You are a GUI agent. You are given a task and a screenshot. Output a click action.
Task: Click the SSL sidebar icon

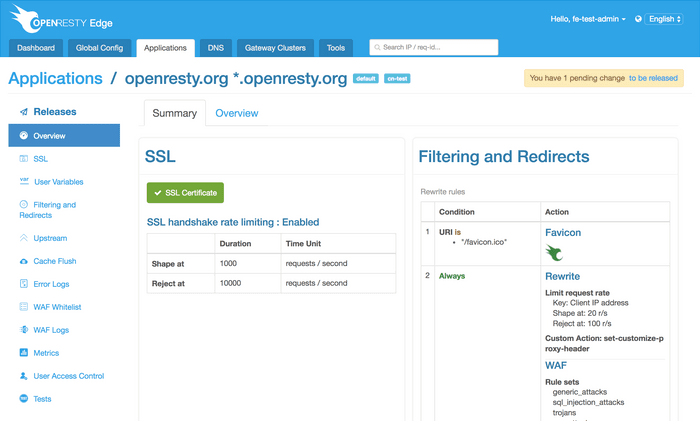click(24, 158)
